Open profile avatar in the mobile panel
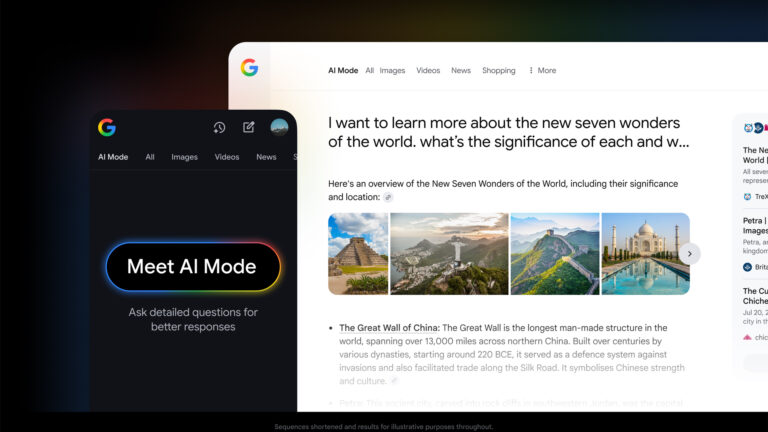This screenshot has width=768, height=432. (x=279, y=127)
